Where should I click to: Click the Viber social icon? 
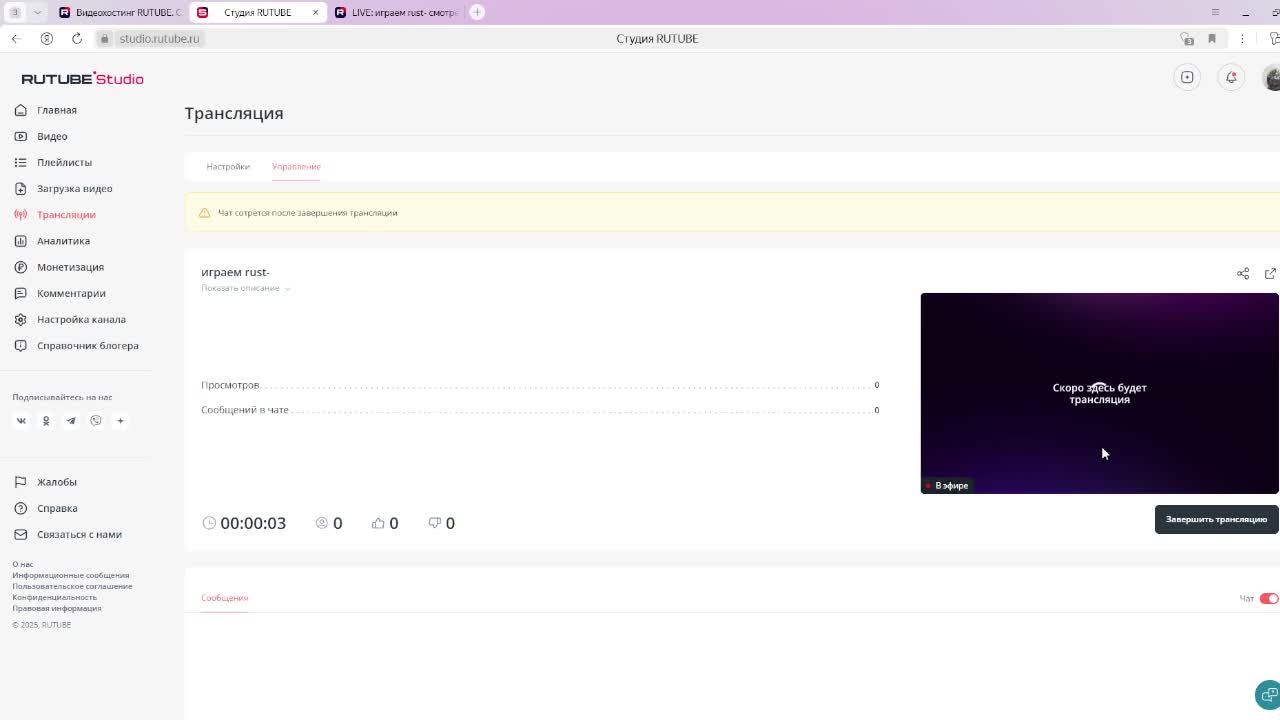click(96, 421)
